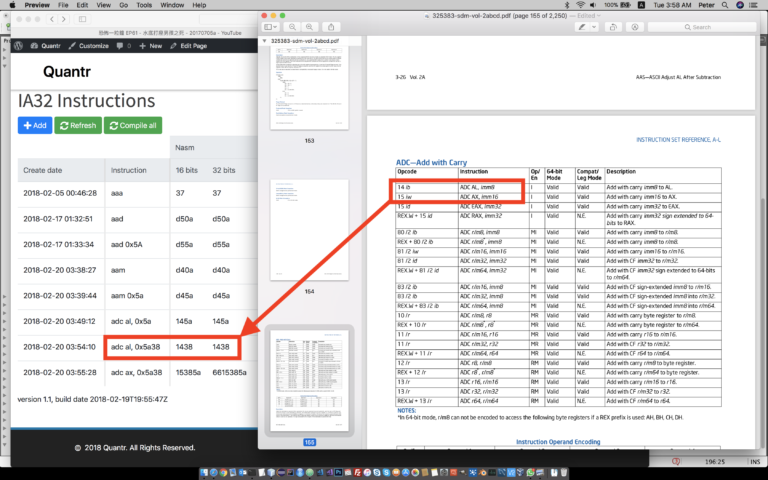Click the Compile all button
This screenshot has height=480, width=768.
click(x=133, y=125)
